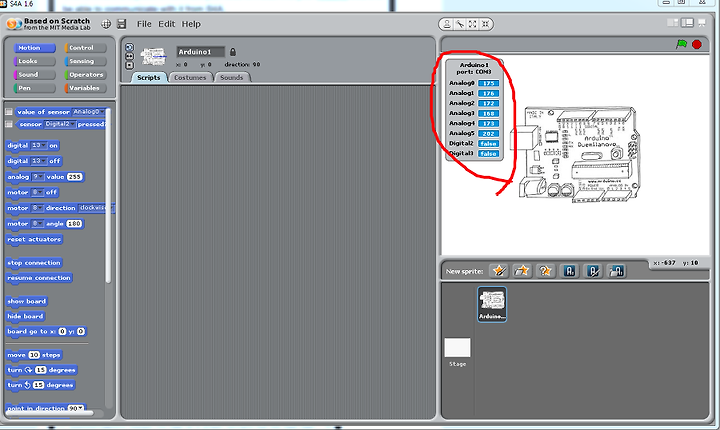Open Analog0 dropdown in value of sensor block
Image resolution: width=720 pixels, height=430 pixels.
pyautogui.click(x=88, y=112)
